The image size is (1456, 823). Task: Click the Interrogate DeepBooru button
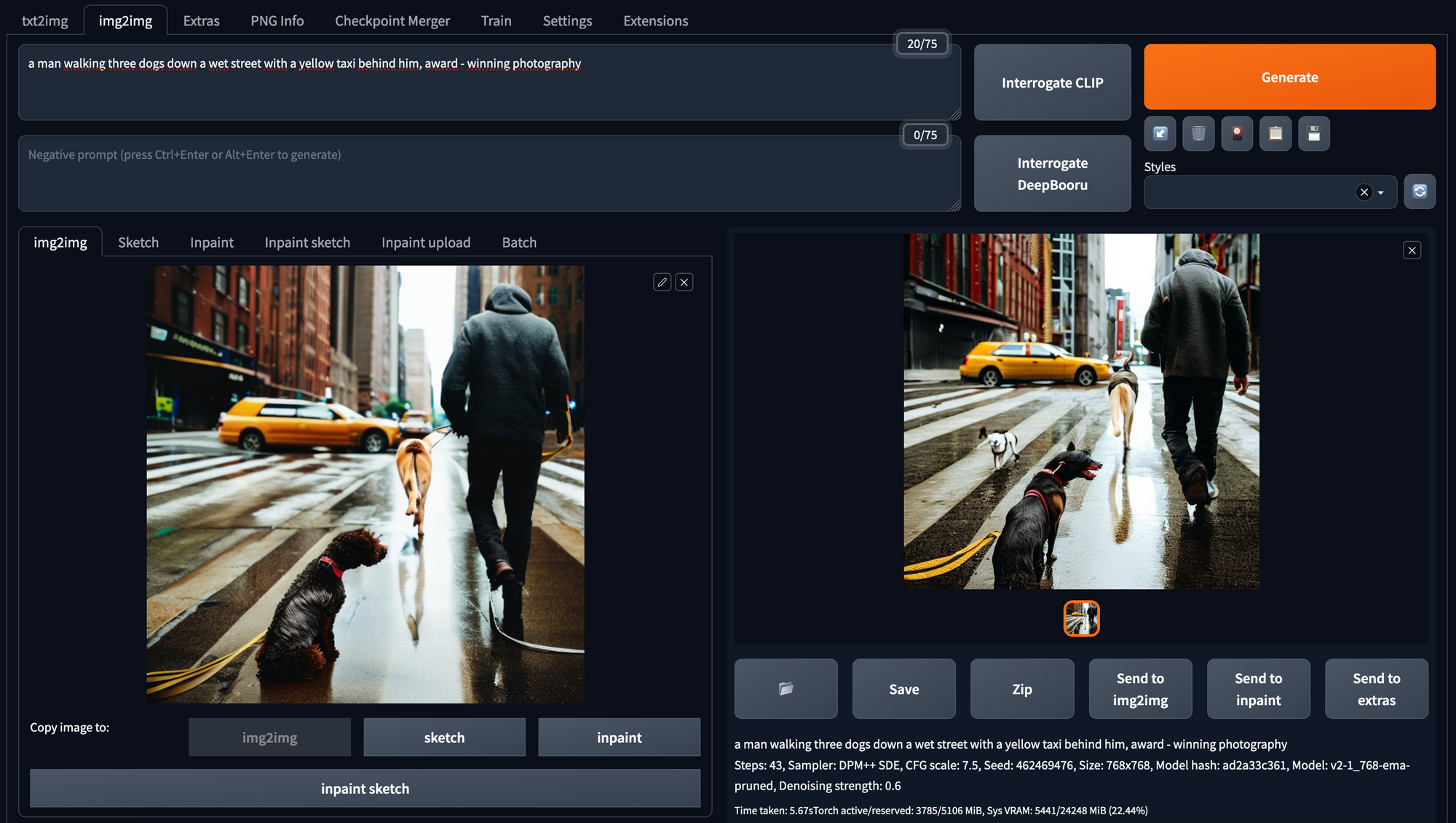pos(1052,173)
